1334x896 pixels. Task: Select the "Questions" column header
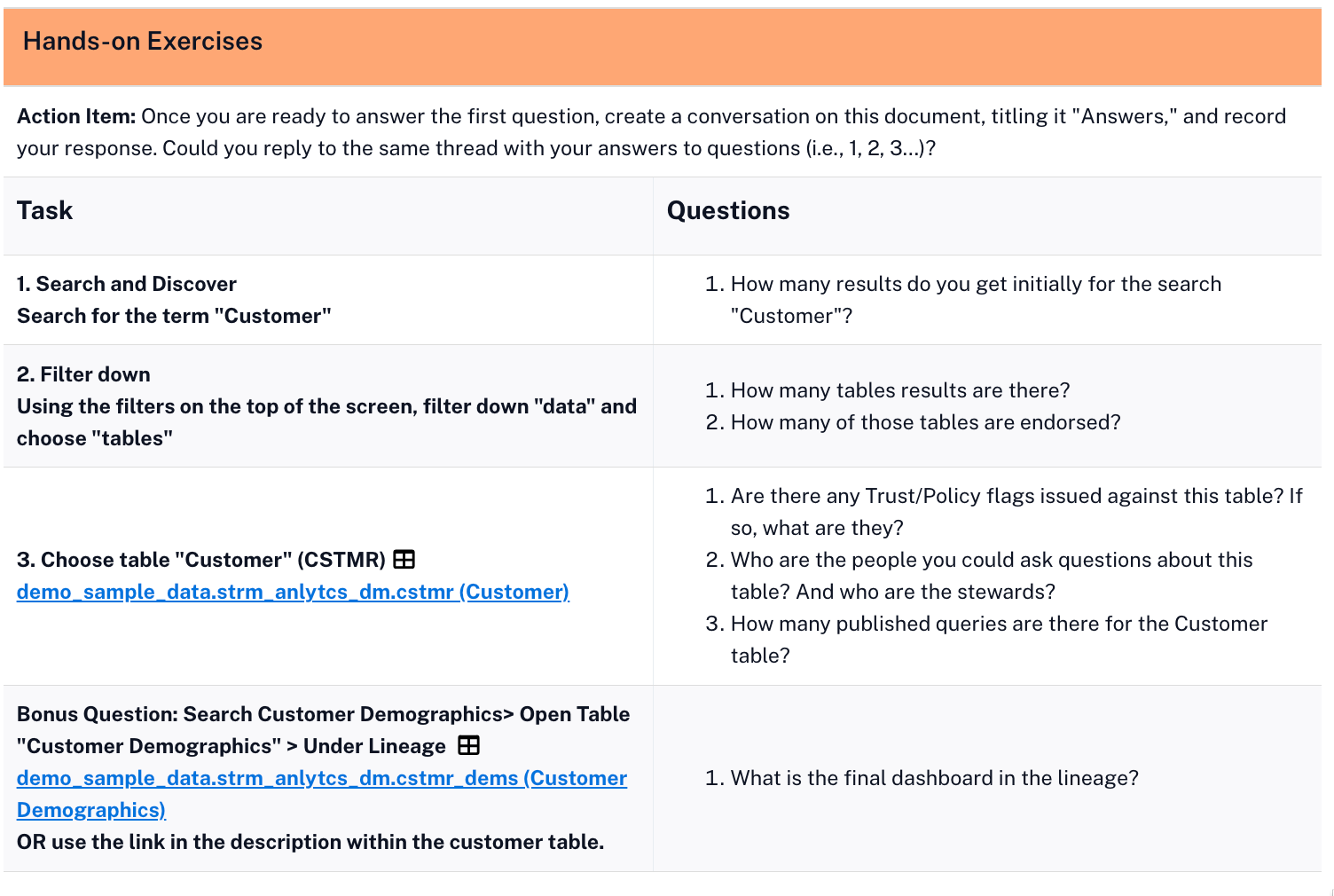click(728, 211)
